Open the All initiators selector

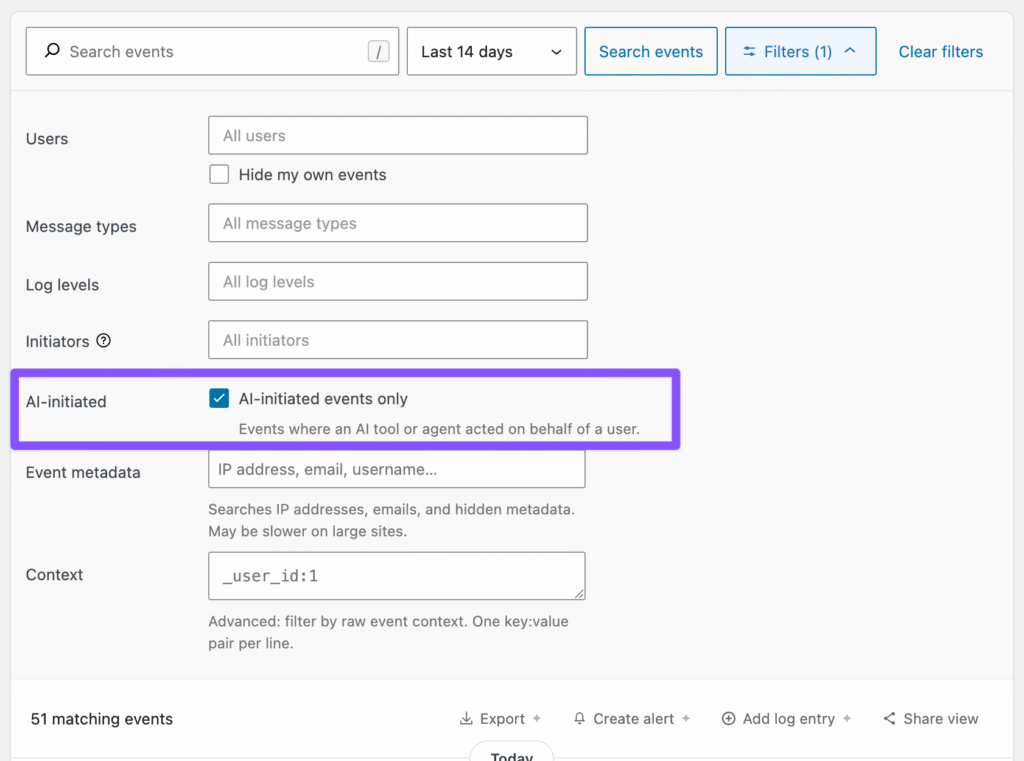pos(398,340)
